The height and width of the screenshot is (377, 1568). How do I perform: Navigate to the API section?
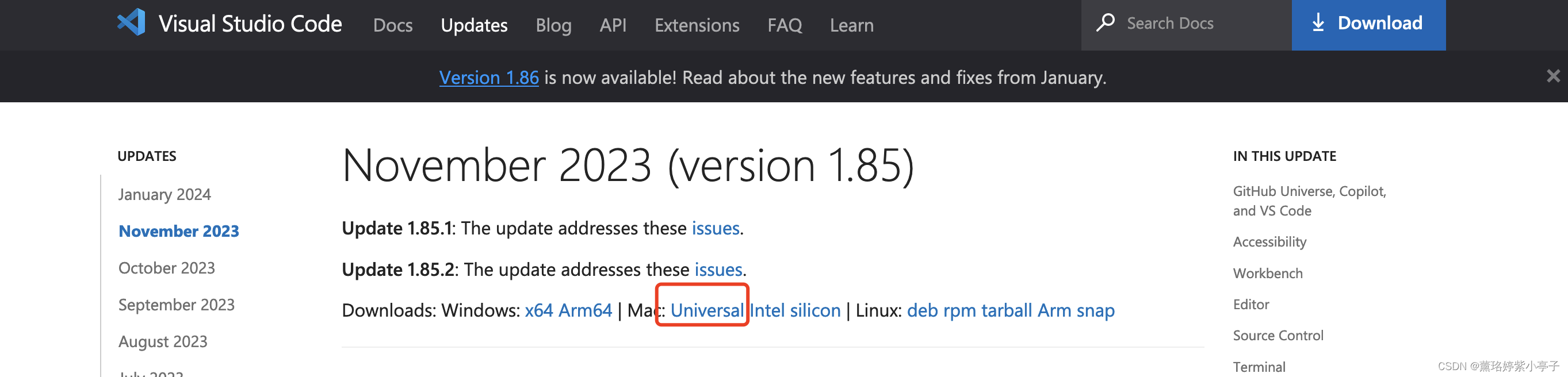pos(613,25)
